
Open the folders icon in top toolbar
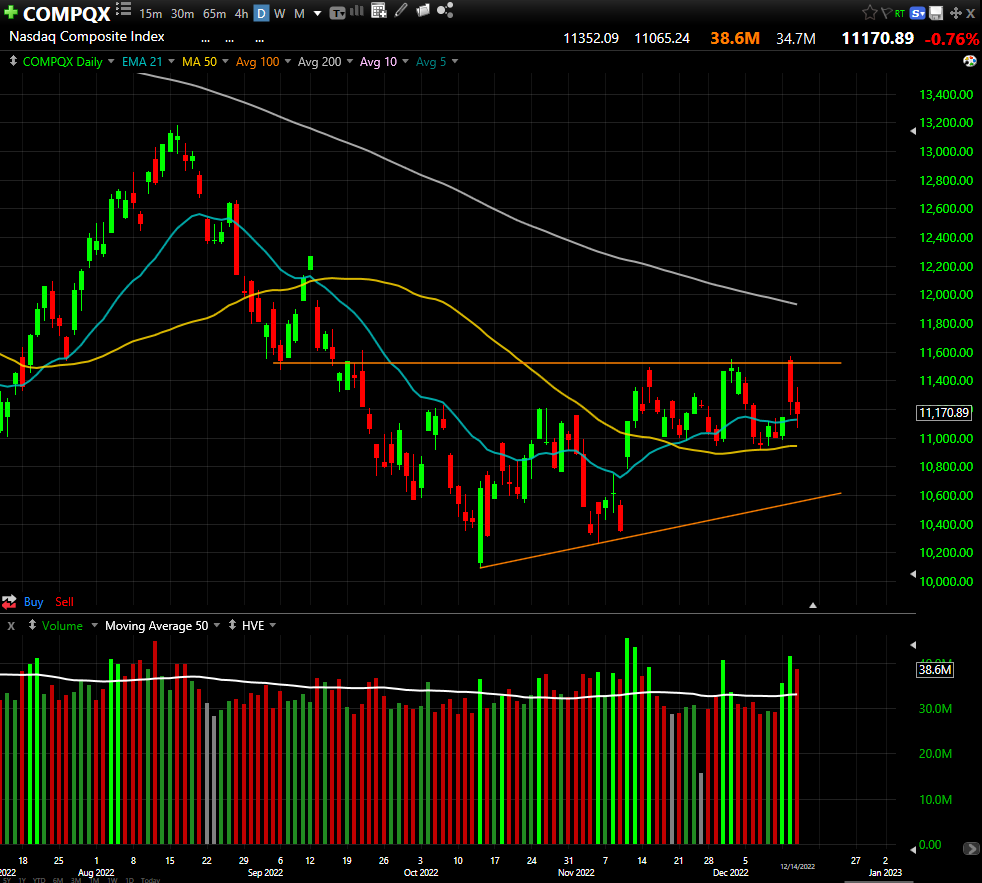pyautogui.click(x=423, y=11)
